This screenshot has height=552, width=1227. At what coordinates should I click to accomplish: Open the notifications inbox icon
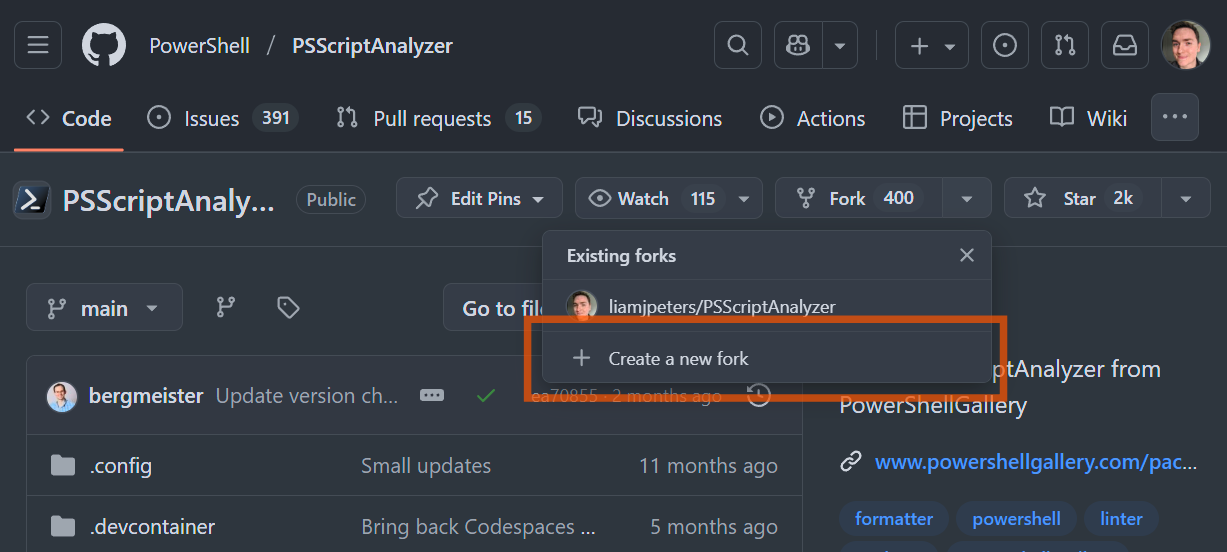(1125, 46)
